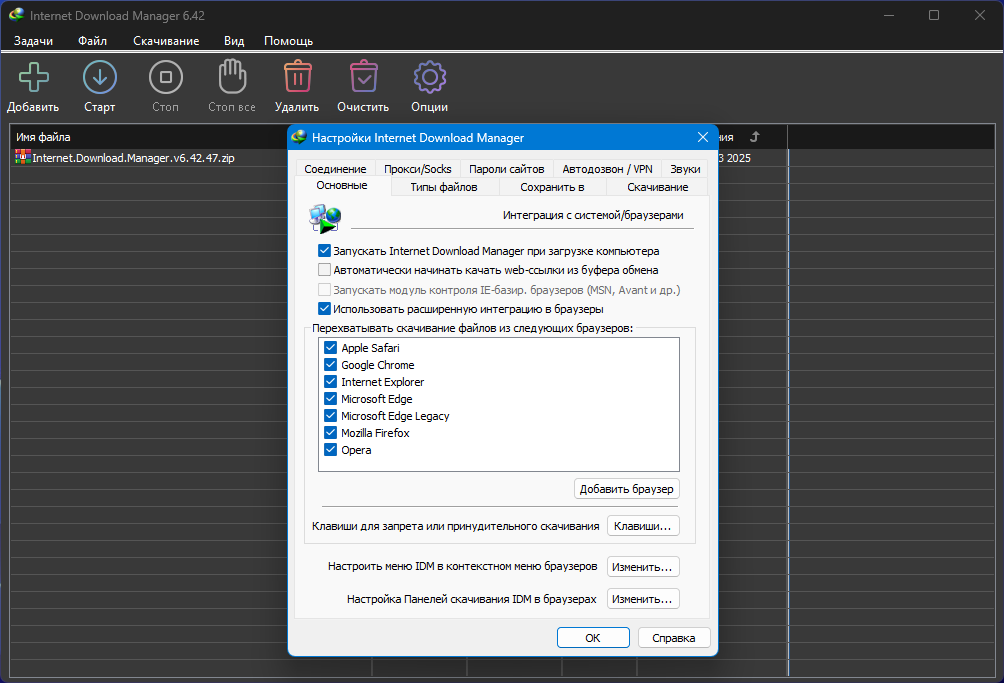Click the Стоп все hand icon

[x=231, y=78]
